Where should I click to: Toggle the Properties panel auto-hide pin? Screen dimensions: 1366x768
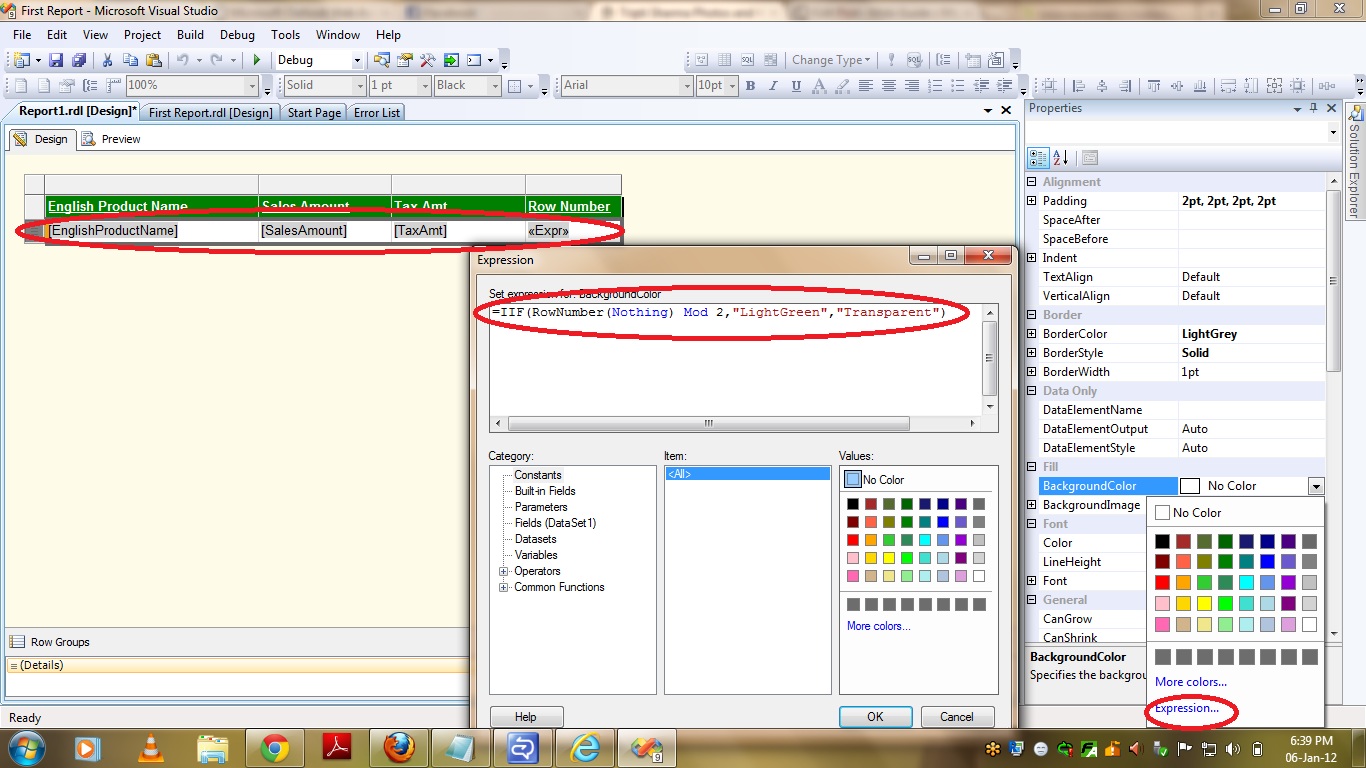click(x=1314, y=108)
